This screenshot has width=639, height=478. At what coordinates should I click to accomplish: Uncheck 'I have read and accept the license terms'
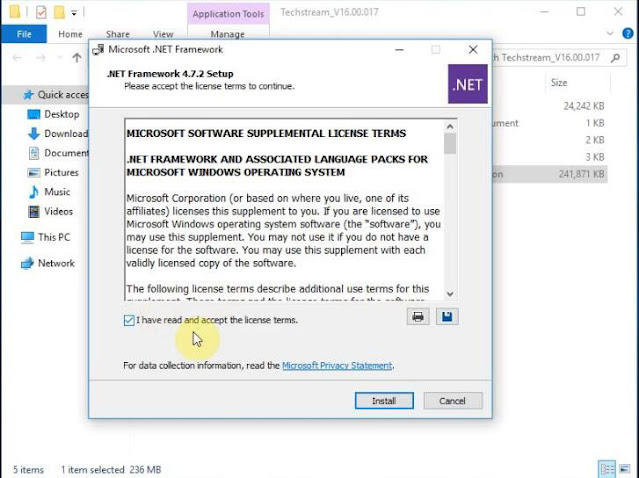pos(129,320)
